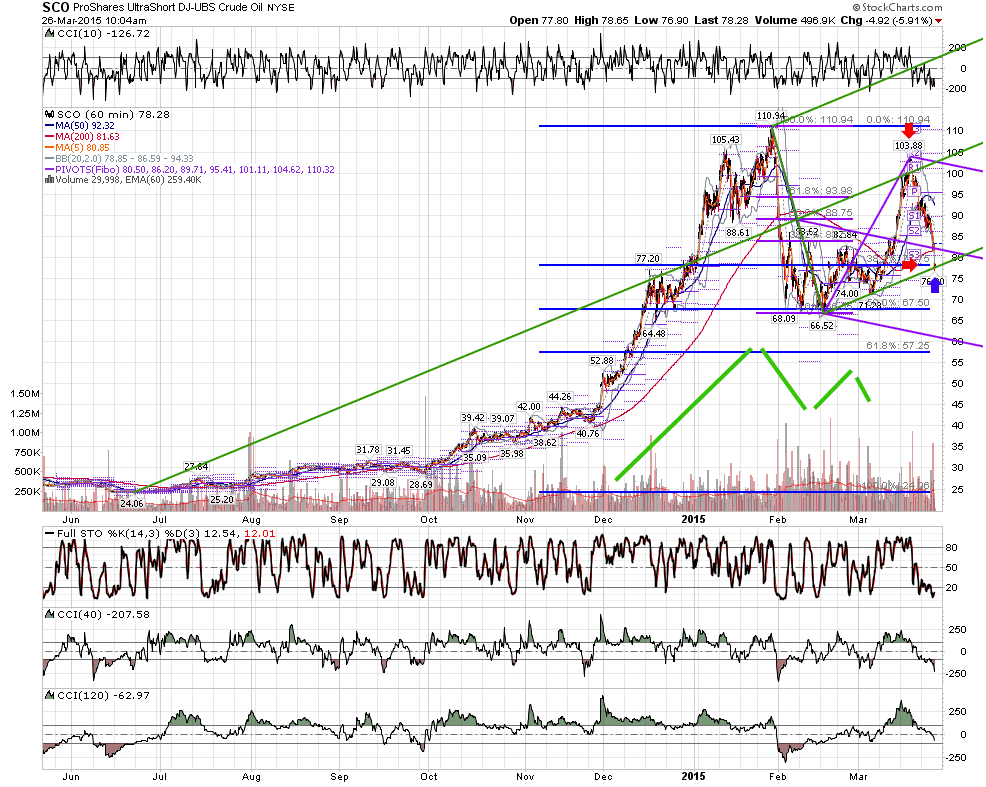Click the volume bars icon in the legend

49,180
